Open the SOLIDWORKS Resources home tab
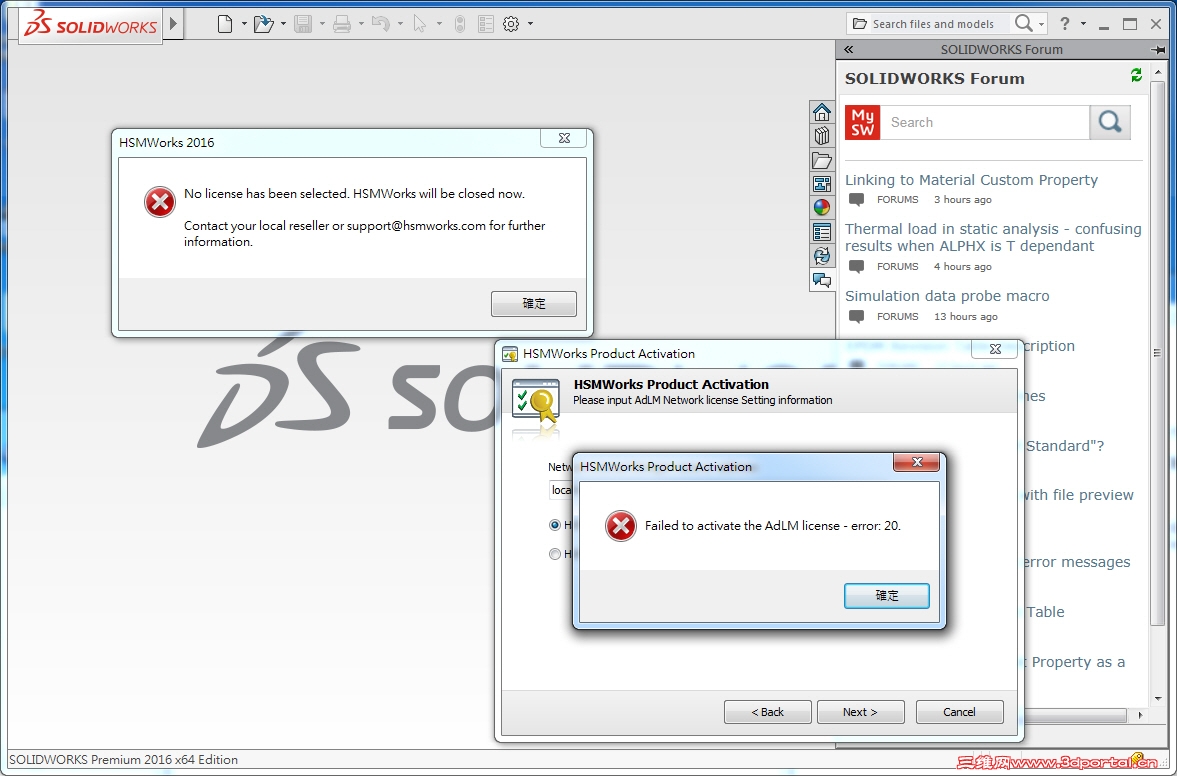 (822, 113)
